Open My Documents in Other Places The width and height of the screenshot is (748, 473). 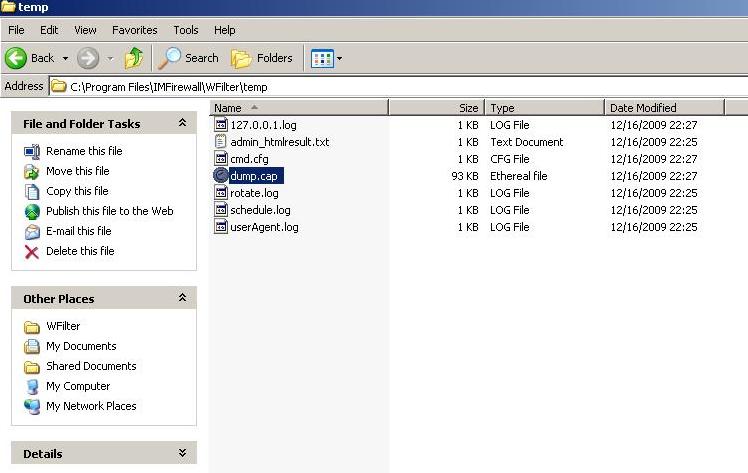tap(81, 346)
